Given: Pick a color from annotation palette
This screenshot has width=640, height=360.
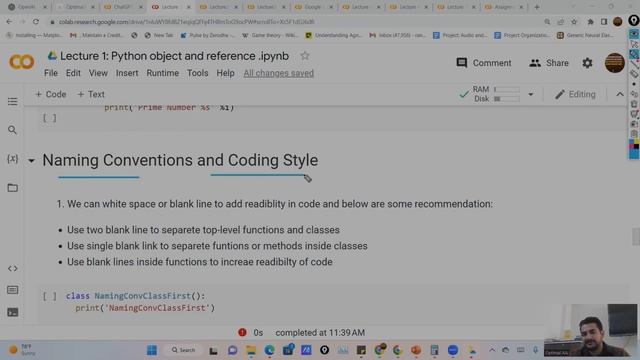Looking at the screenshot, I should click(x=634, y=149).
